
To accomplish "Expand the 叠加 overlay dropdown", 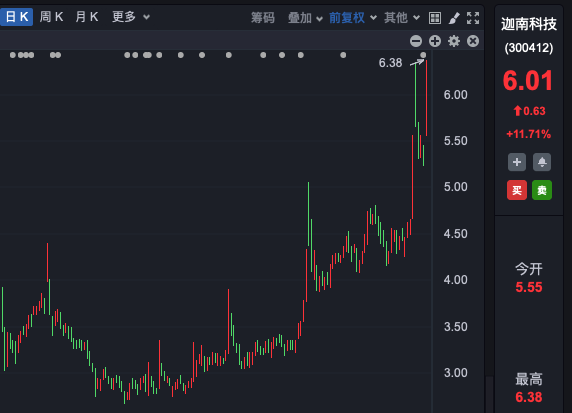I will pyautogui.click(x=305, y=18).
